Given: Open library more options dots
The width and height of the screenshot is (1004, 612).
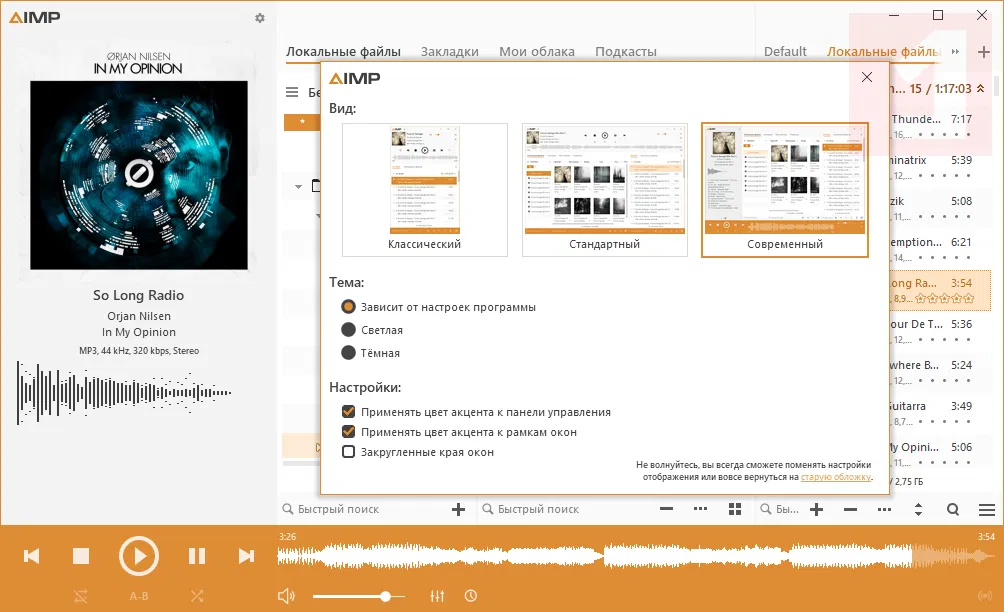Looking at the screenshot, I should pyautogui.click(x=700, y=509).
